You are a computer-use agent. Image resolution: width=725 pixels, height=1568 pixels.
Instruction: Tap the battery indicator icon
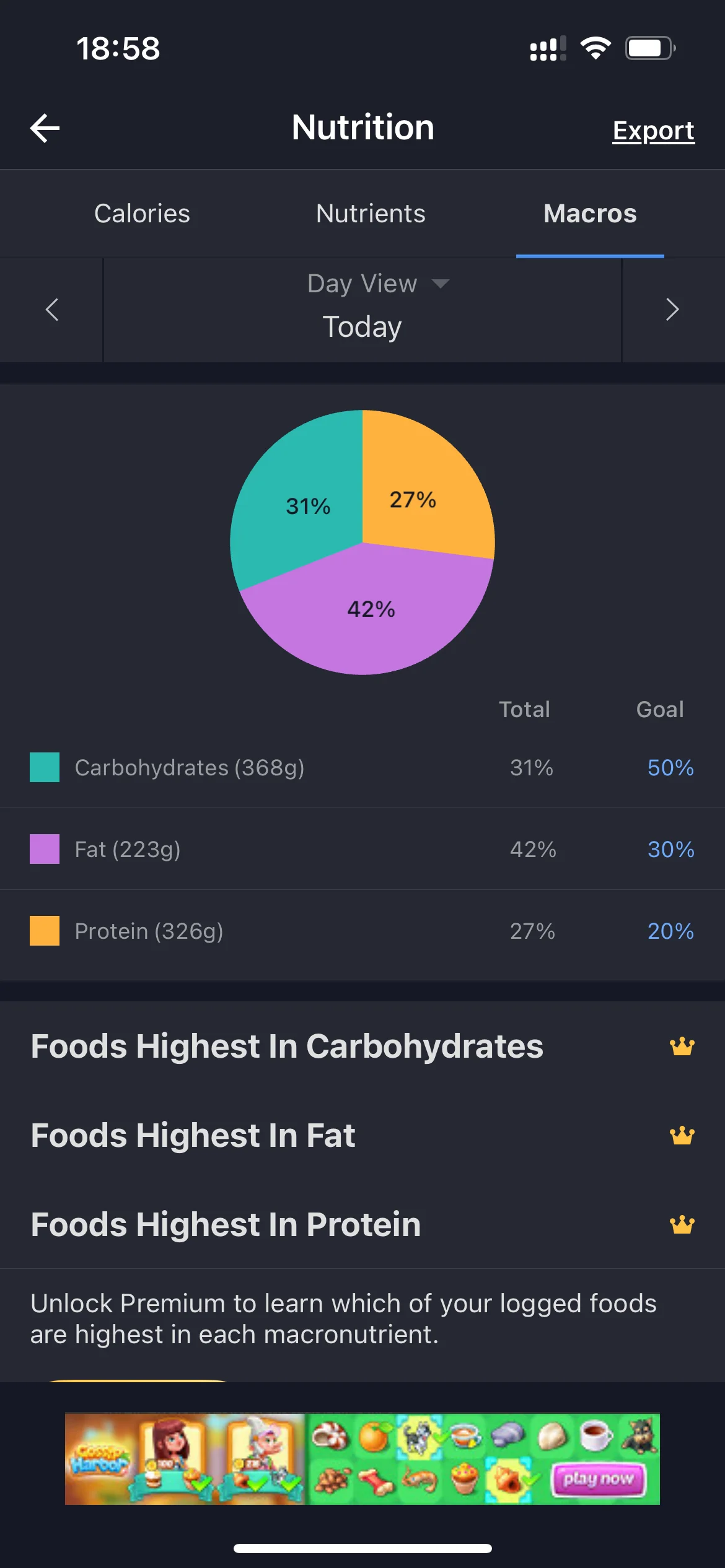[x=650, y=48]
